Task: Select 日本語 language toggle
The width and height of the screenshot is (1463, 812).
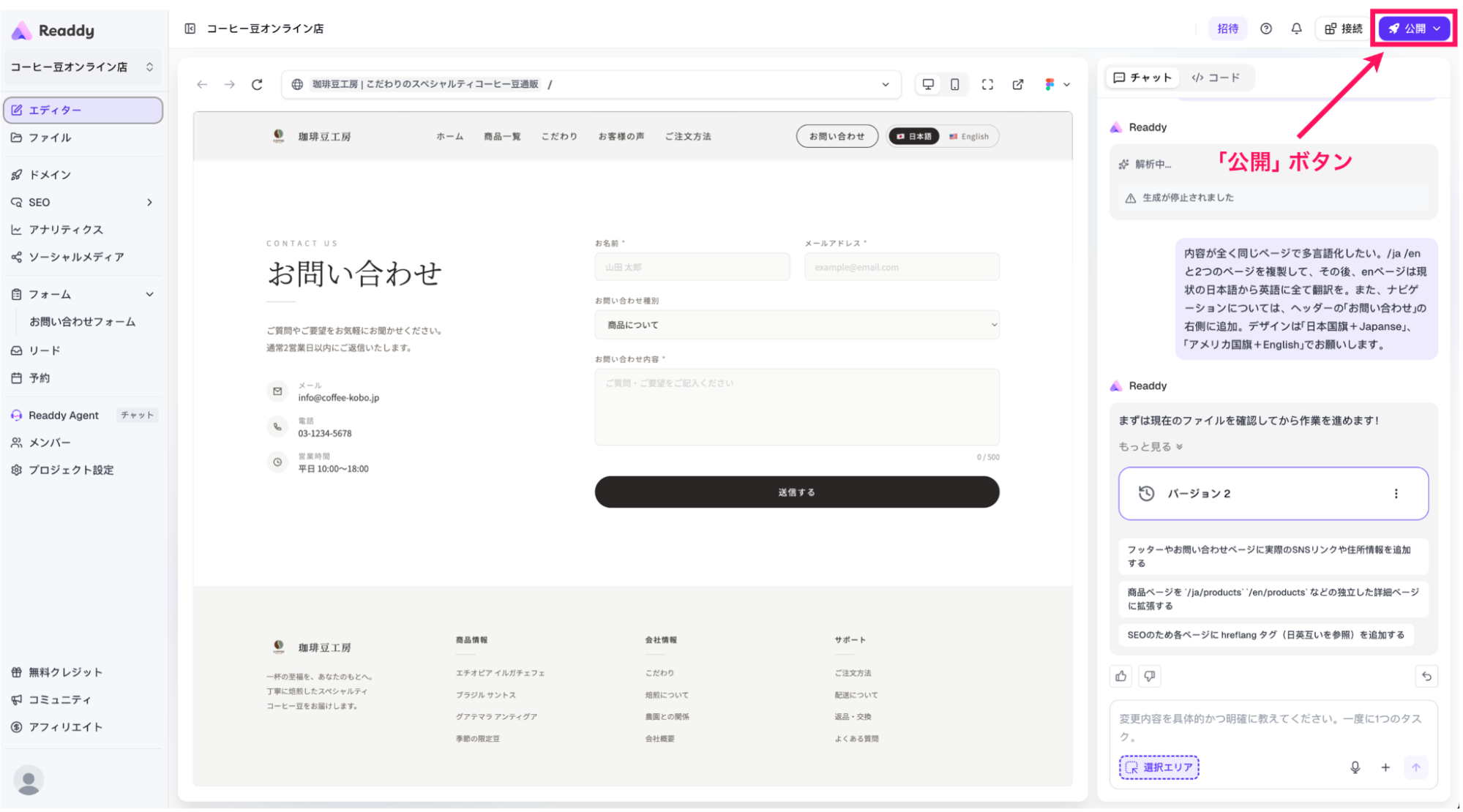Action: 914,137
